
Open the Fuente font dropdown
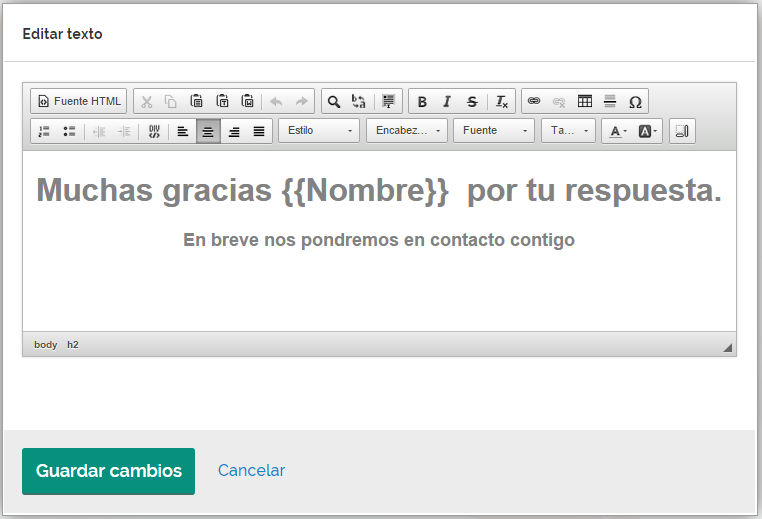[494, 131]
